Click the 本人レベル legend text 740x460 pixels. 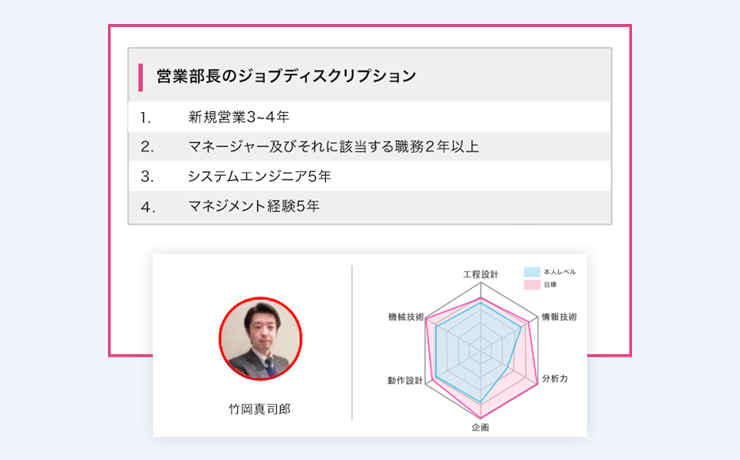(560, 272)
